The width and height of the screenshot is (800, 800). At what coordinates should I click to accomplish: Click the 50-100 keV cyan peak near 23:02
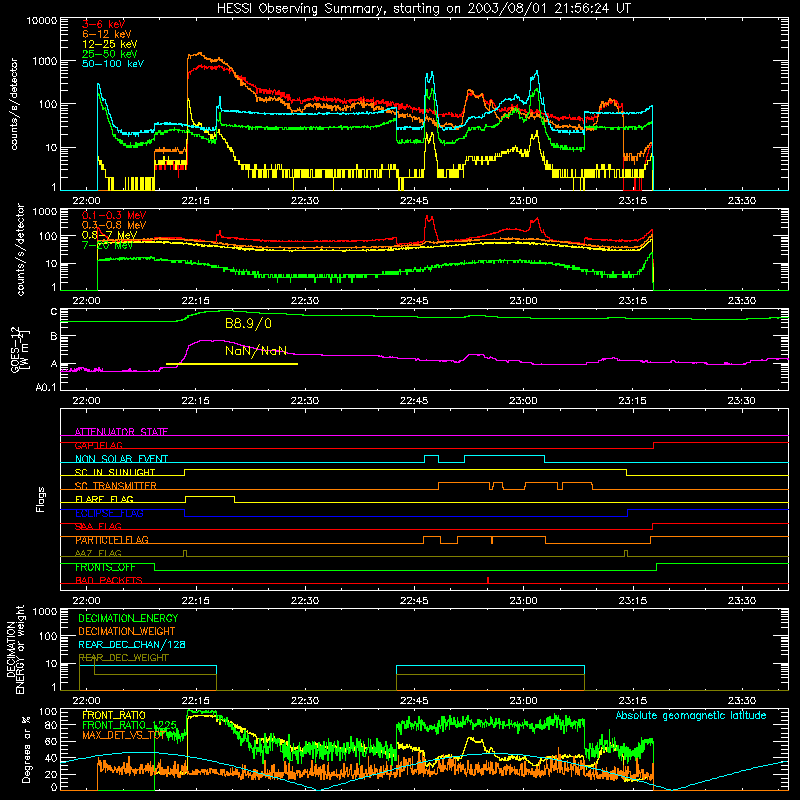tap(536, 74)
